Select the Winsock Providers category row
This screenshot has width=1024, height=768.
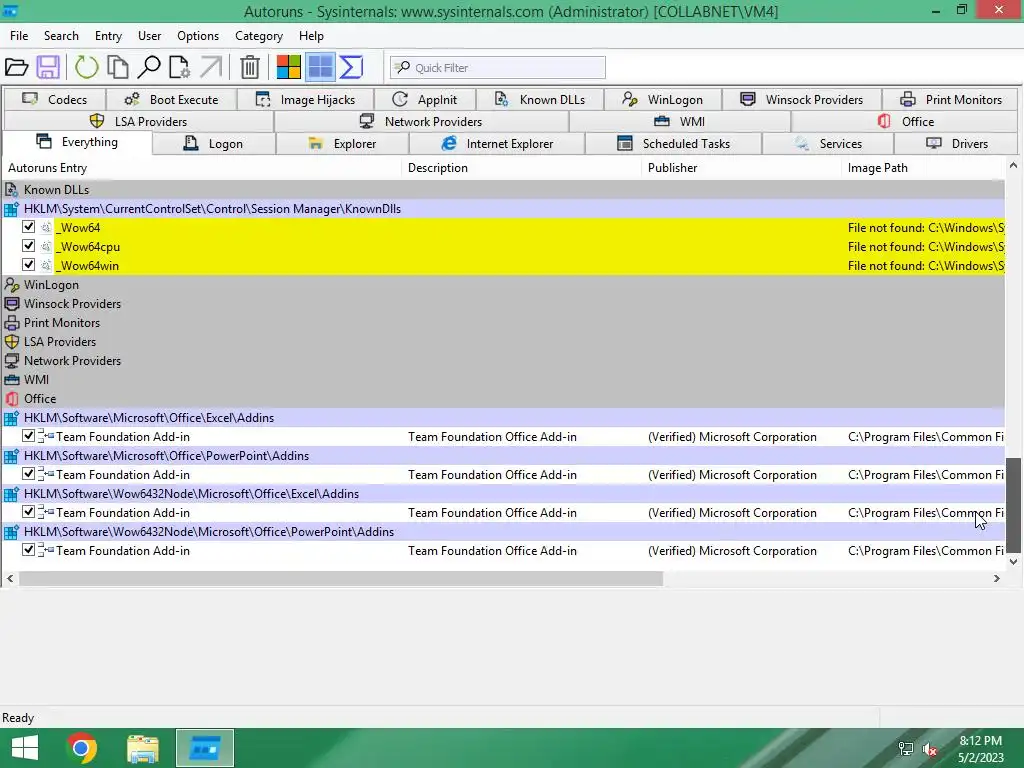coord(503,304)
